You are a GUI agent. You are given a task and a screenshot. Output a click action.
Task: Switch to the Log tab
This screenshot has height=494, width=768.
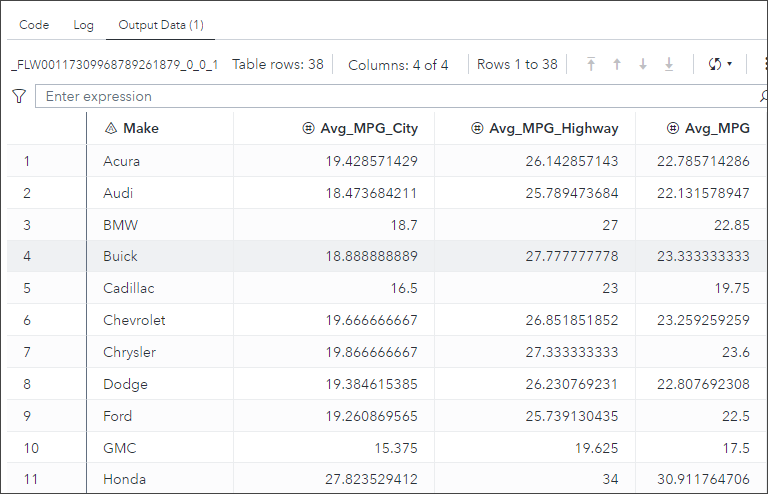tap(83, 25)
